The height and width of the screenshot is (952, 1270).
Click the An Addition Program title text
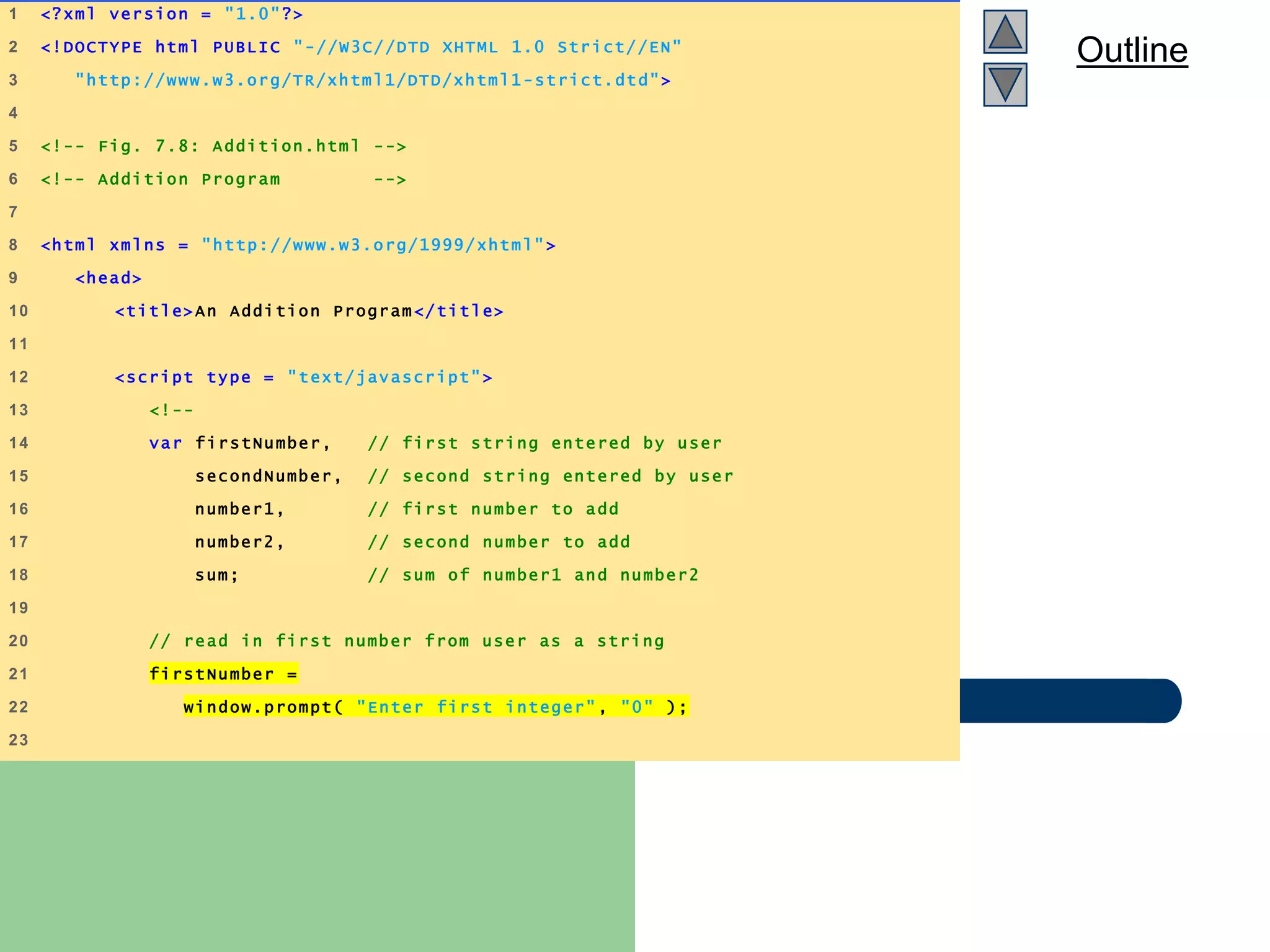(304, 311)
